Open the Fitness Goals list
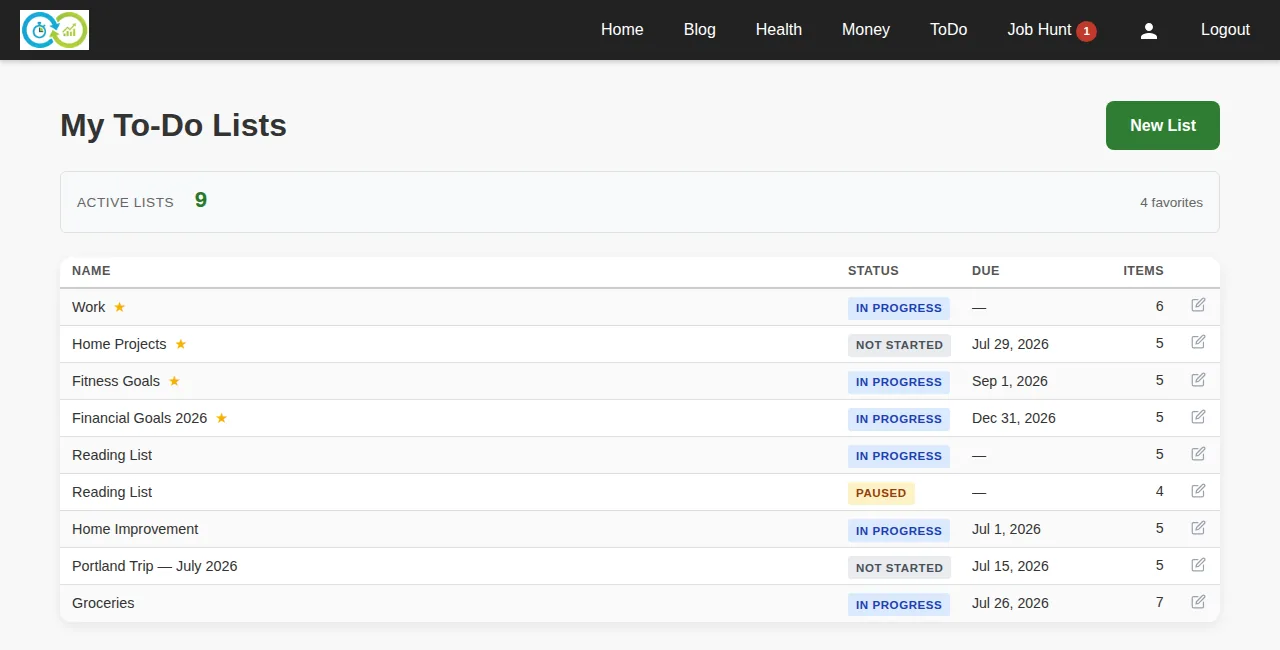The height and width of the screenshot is (650, 1280). [x=116, y=381]
